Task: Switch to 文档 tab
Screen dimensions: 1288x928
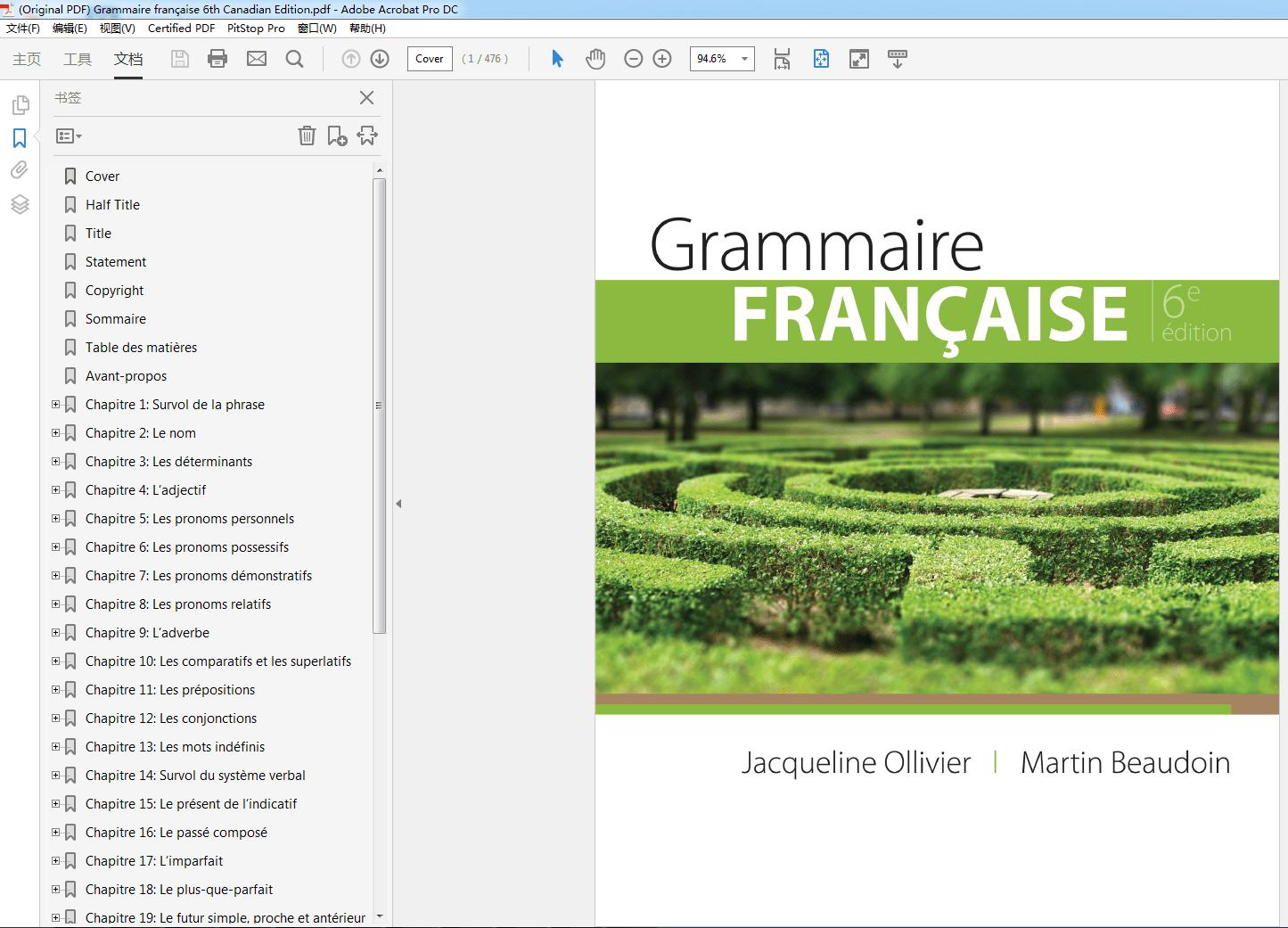Action: (x=128, y=59)
